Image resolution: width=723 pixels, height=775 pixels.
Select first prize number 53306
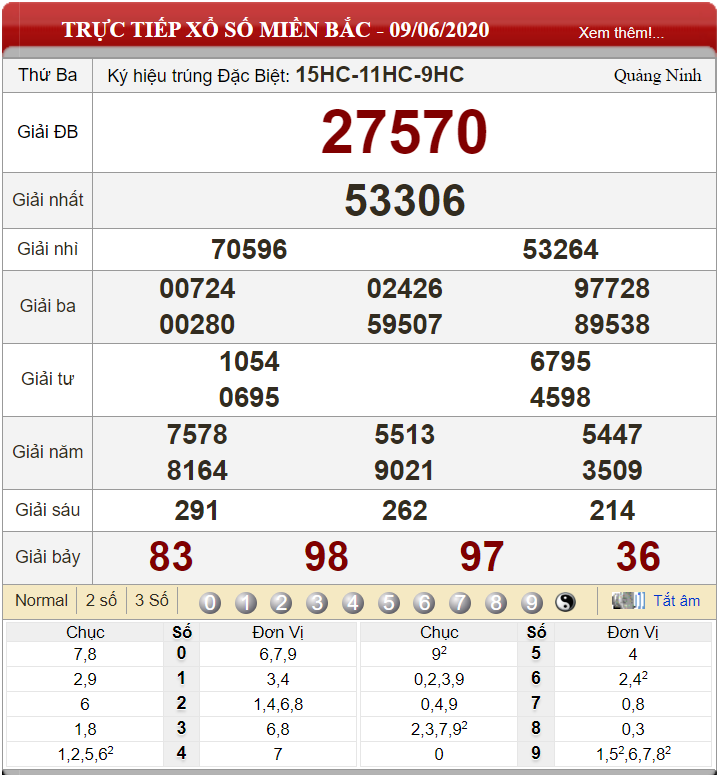point(405,200)
